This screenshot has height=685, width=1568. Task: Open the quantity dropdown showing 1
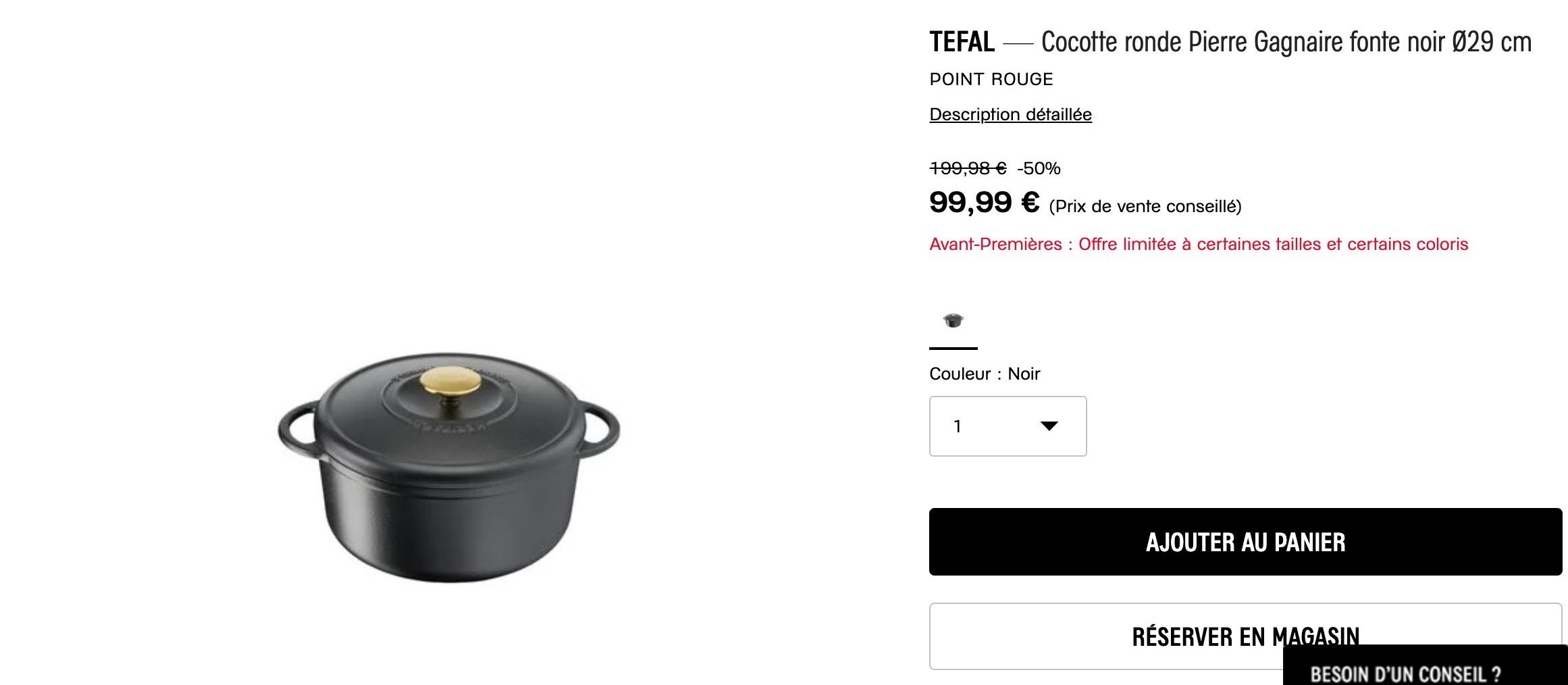(1007, 426)
